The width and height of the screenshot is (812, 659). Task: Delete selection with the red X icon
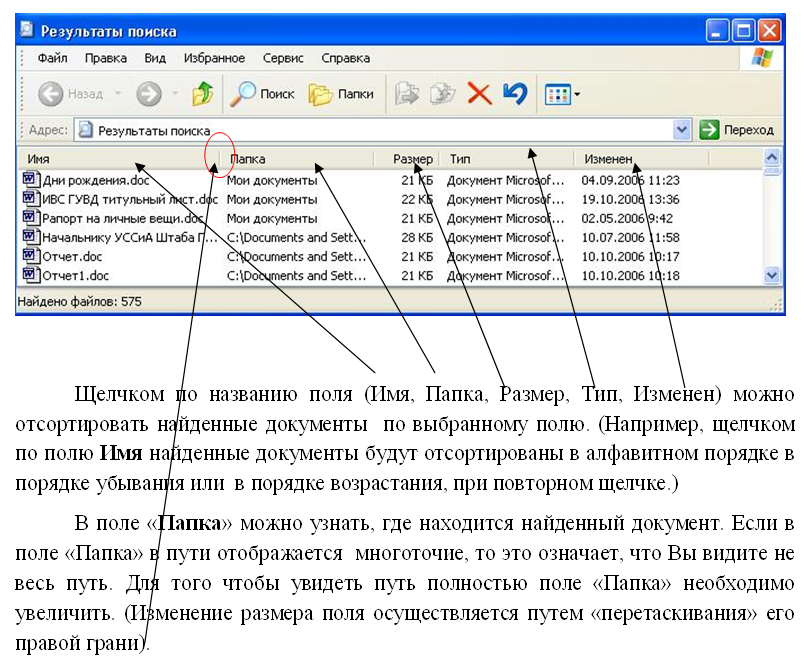point(479,94)
